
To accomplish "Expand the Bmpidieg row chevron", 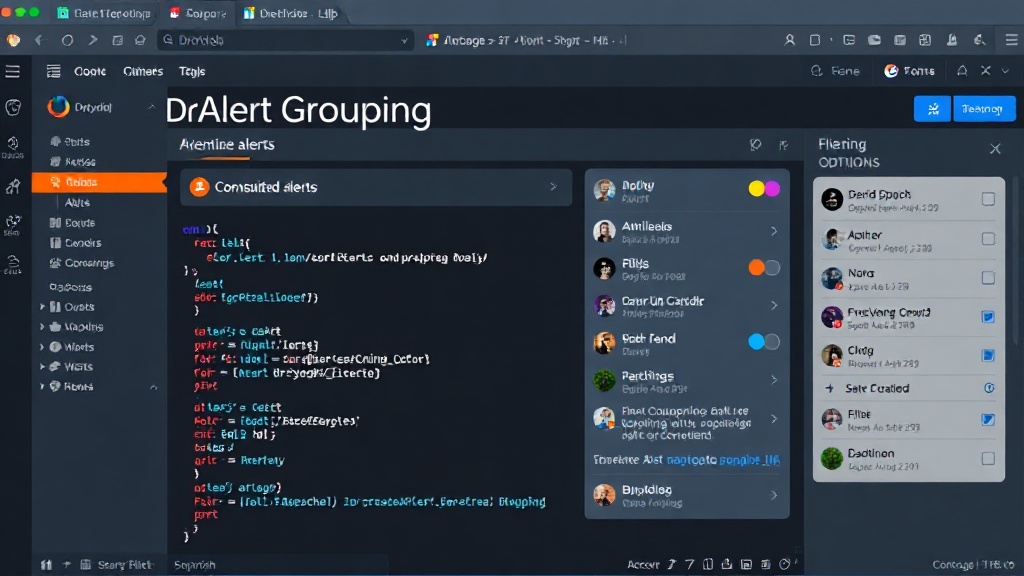I will [774, 495].
